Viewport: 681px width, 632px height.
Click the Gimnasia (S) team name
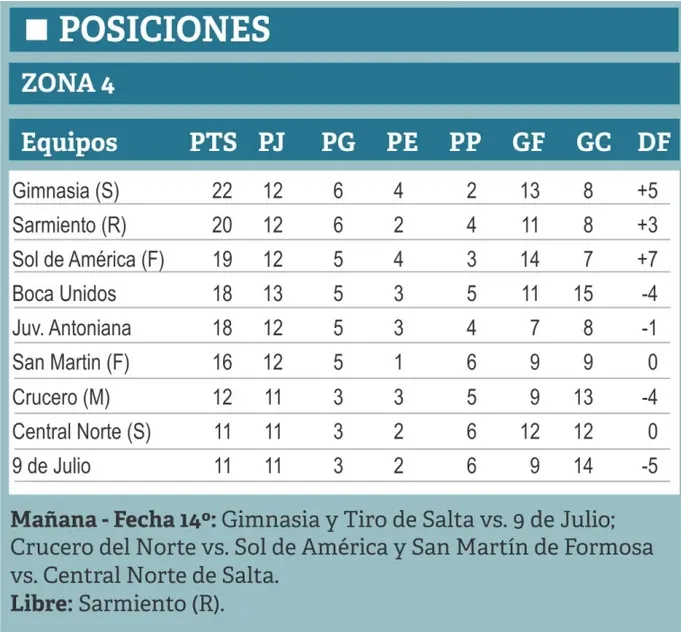[66, 191]
